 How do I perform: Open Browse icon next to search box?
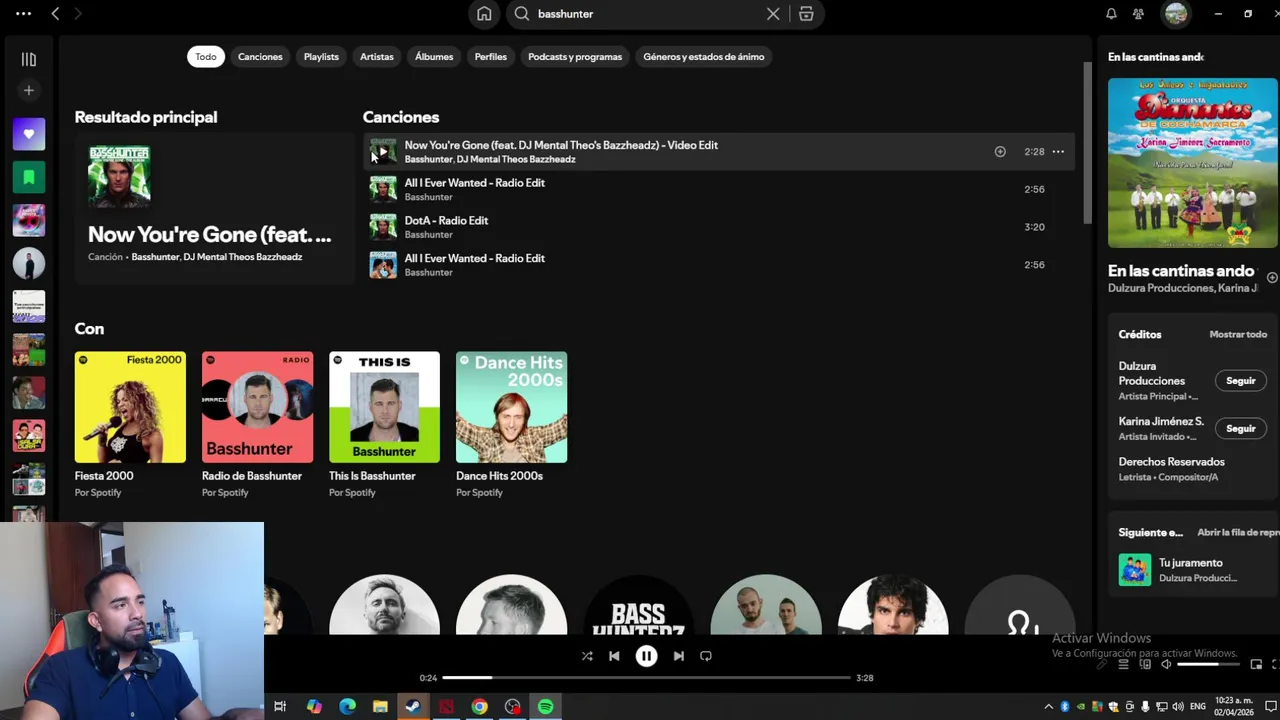pyautogui.click(x=806, y=14)
